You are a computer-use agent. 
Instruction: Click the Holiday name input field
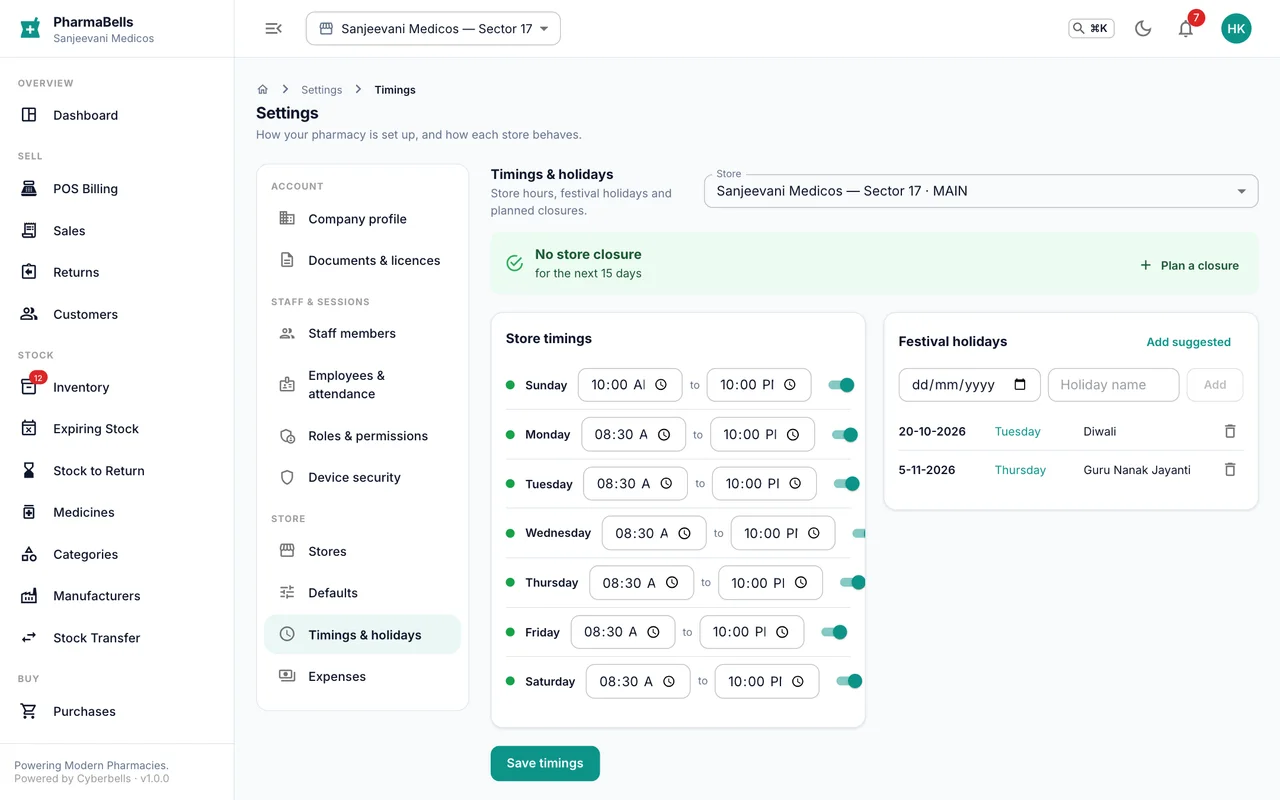coord(1113,385)
